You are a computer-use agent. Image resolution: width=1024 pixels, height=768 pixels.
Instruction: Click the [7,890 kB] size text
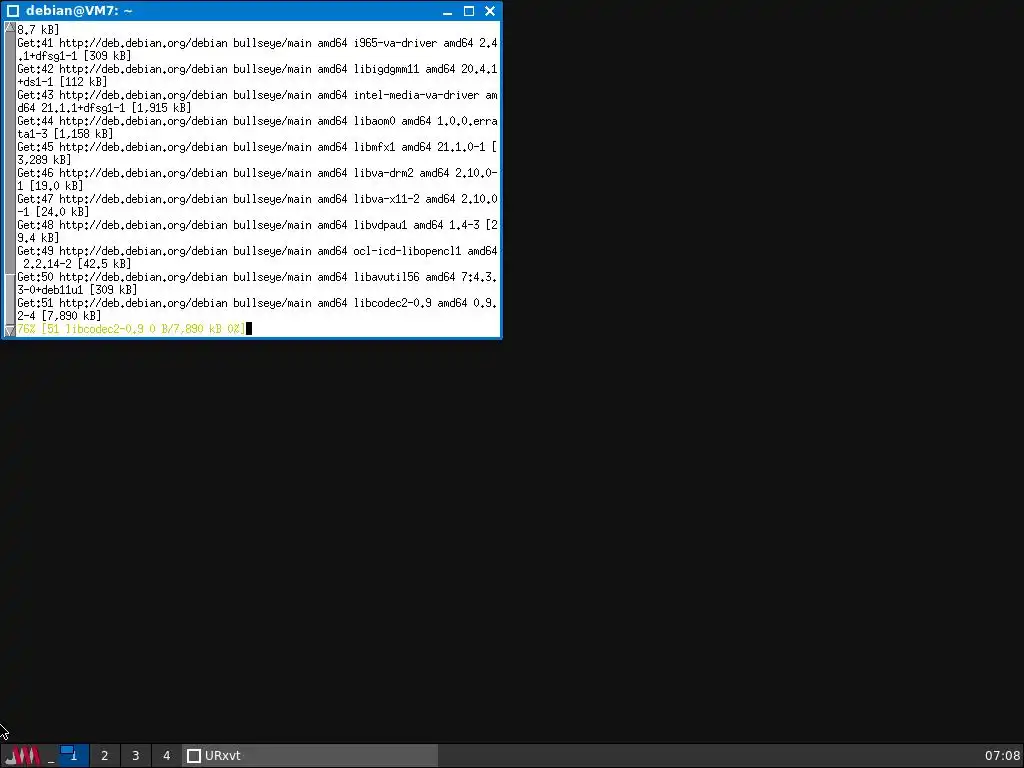(x=71, y=316)
